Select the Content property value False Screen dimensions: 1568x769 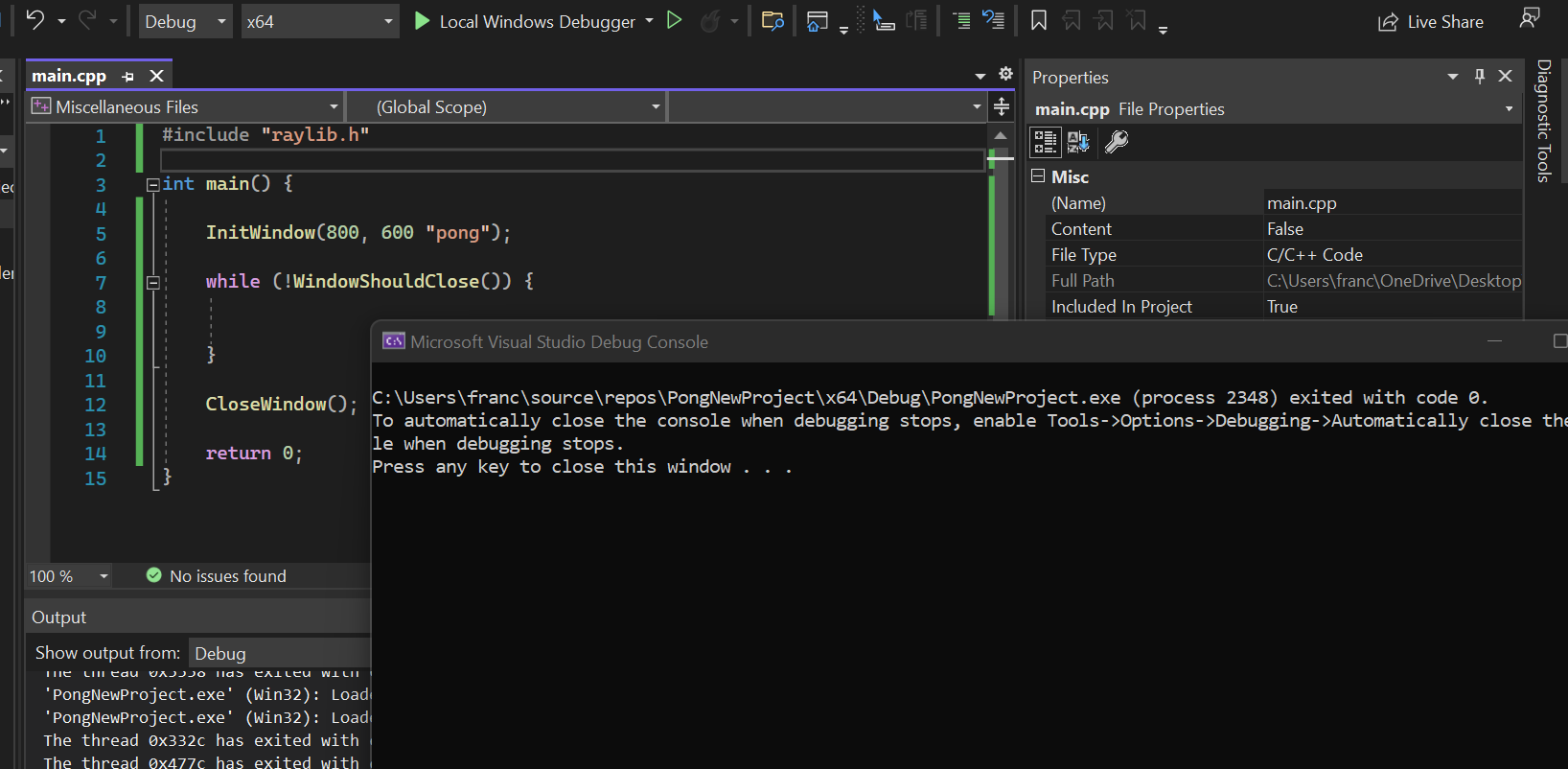pyautogui.click(x=1285, y=229)
